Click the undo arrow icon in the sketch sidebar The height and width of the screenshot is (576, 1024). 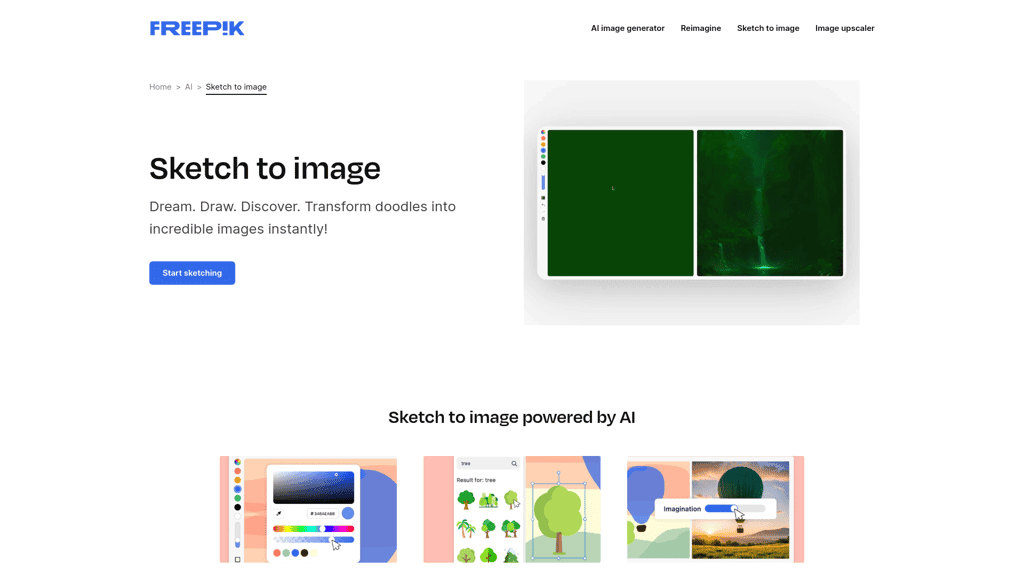(543, 205)
